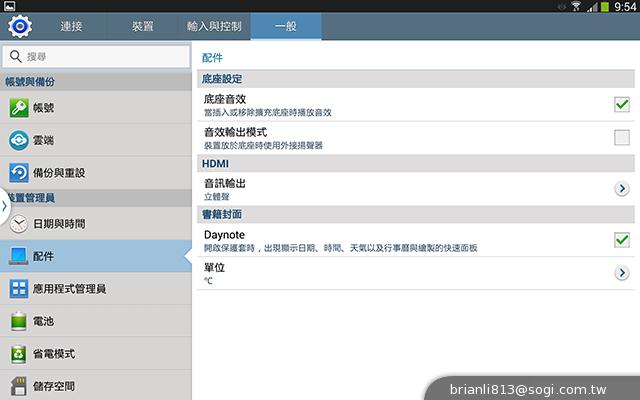
Task: Tap the Settings gear icon
Action: (20, 24)
